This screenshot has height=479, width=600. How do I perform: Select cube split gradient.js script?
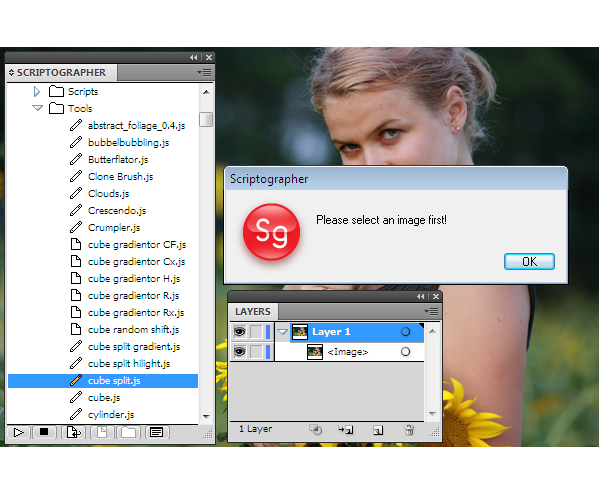(x=134, y=347)
